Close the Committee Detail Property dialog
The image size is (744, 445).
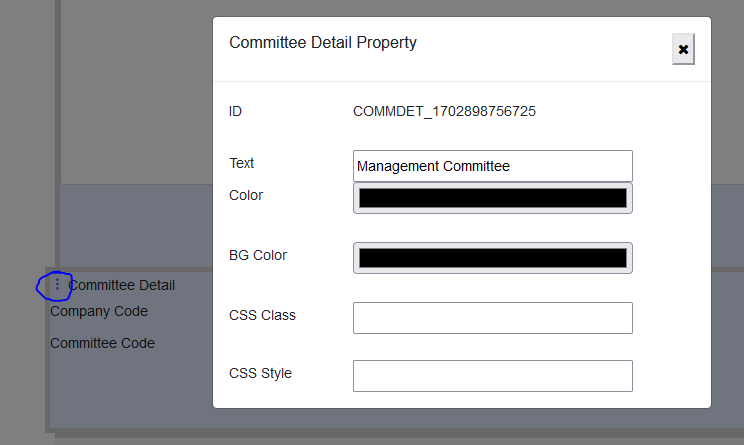683,49
